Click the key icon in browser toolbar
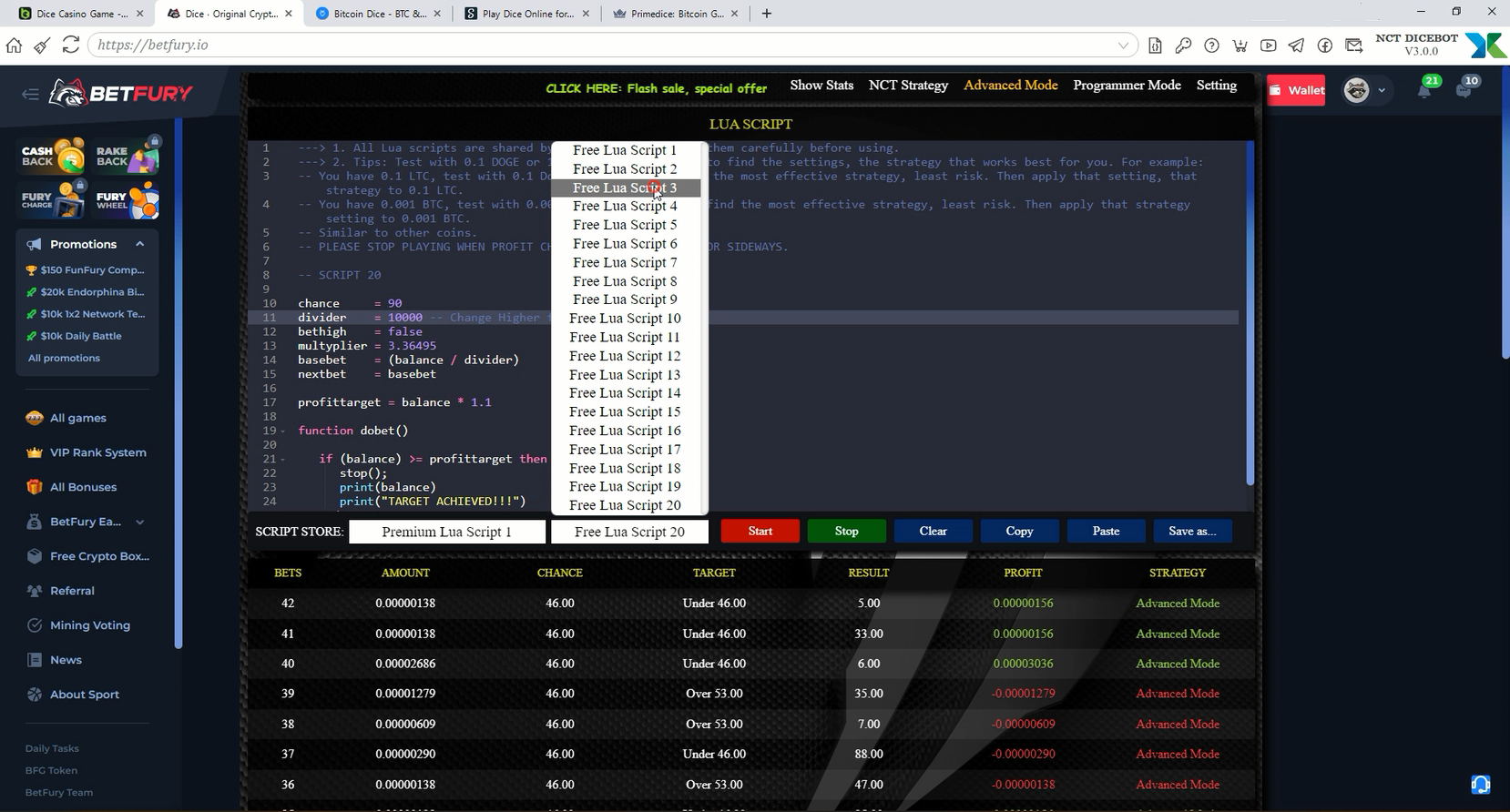The width and height of the screenshot is (1510, 812). click(x=1183, y=45)
